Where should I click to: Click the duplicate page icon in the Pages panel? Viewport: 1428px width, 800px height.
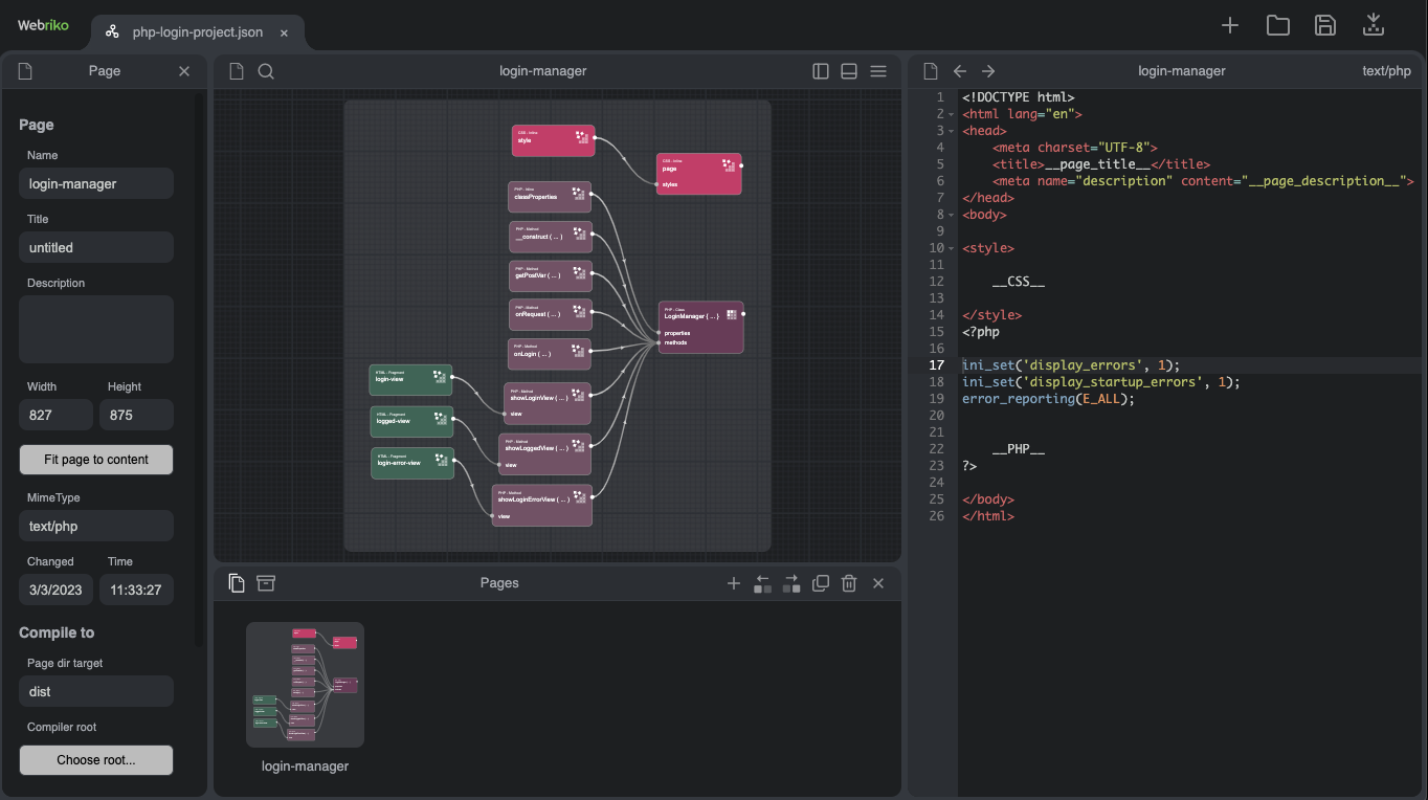[820, 583]
